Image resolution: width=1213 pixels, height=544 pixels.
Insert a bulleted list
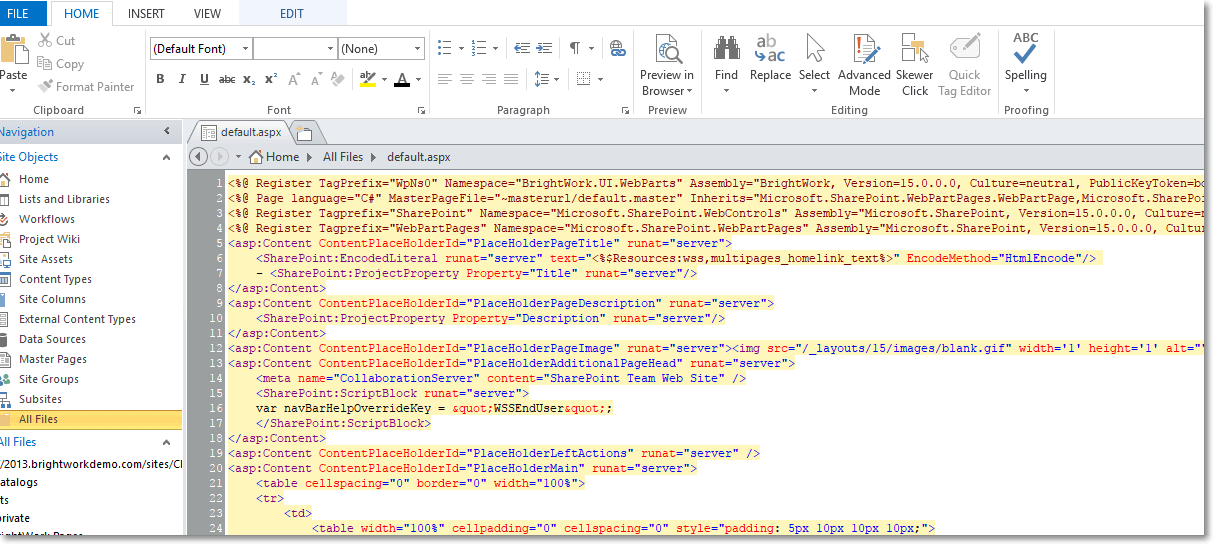point(445,48)
